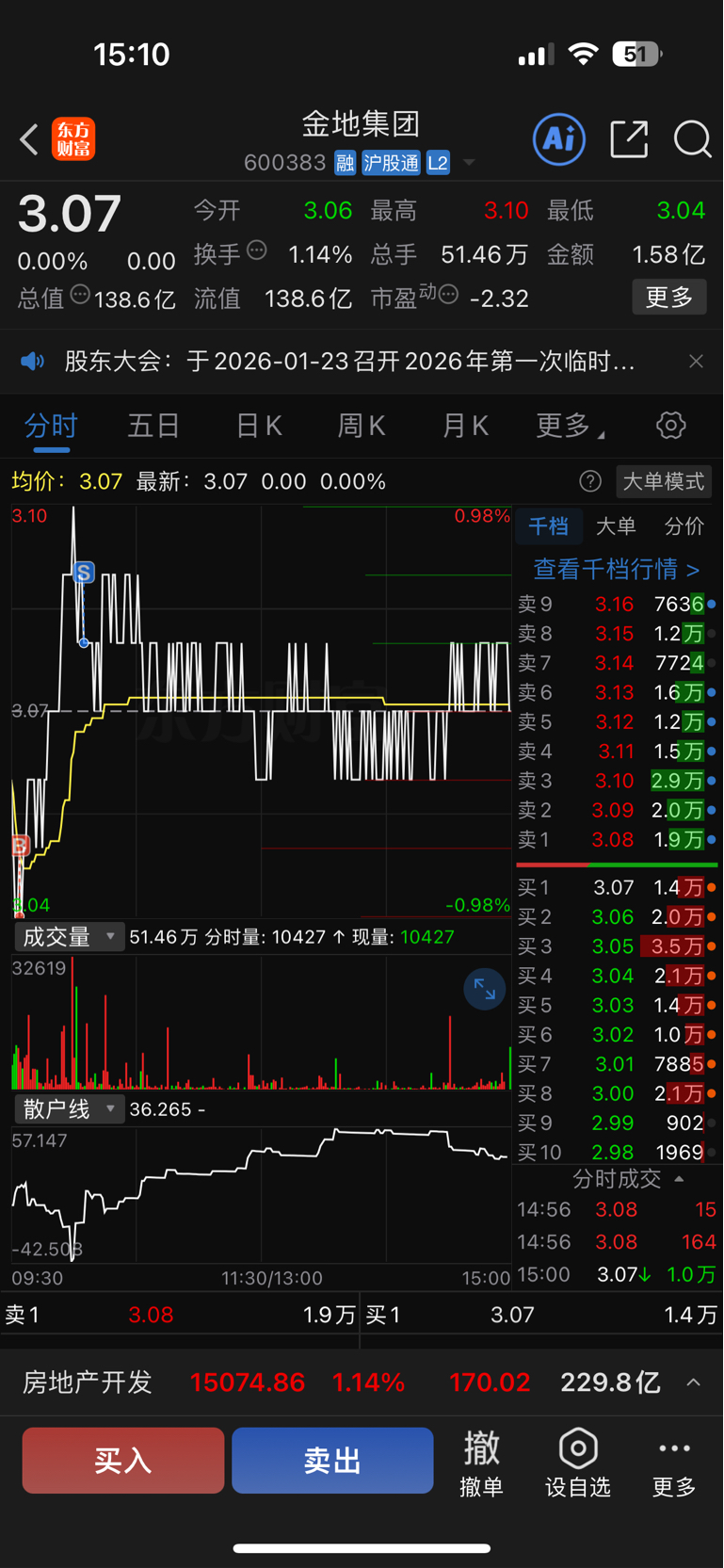The width and height of the screenshot is (724, 1568).
Task: Select the 分价 tab
Action: (x=684, y=526)
